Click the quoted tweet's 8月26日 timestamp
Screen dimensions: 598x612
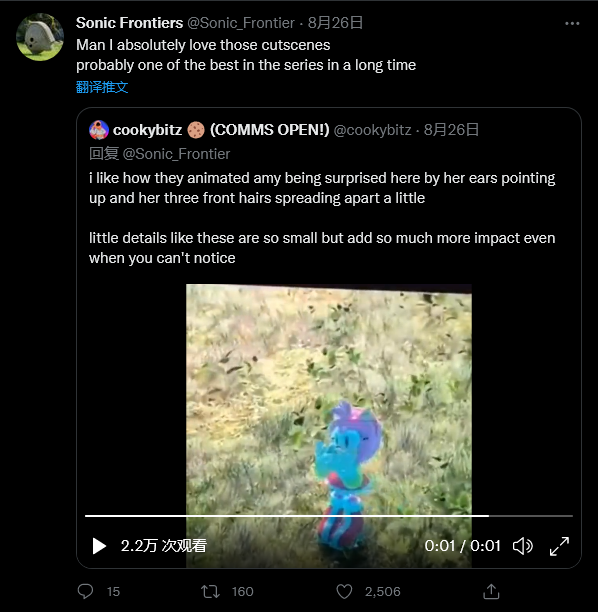coord(451,130)
